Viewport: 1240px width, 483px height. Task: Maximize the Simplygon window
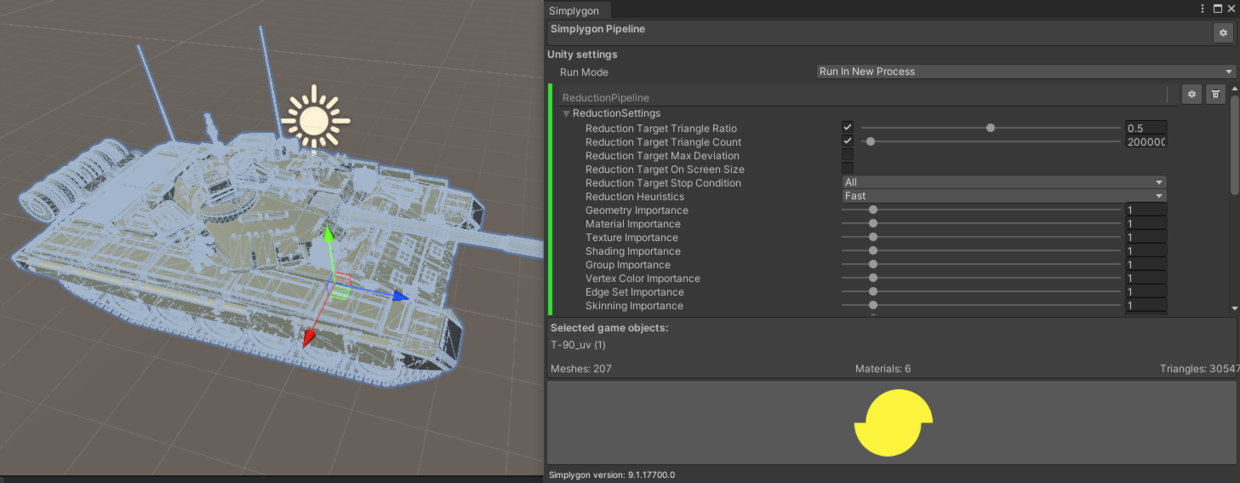coord(1217,8)
